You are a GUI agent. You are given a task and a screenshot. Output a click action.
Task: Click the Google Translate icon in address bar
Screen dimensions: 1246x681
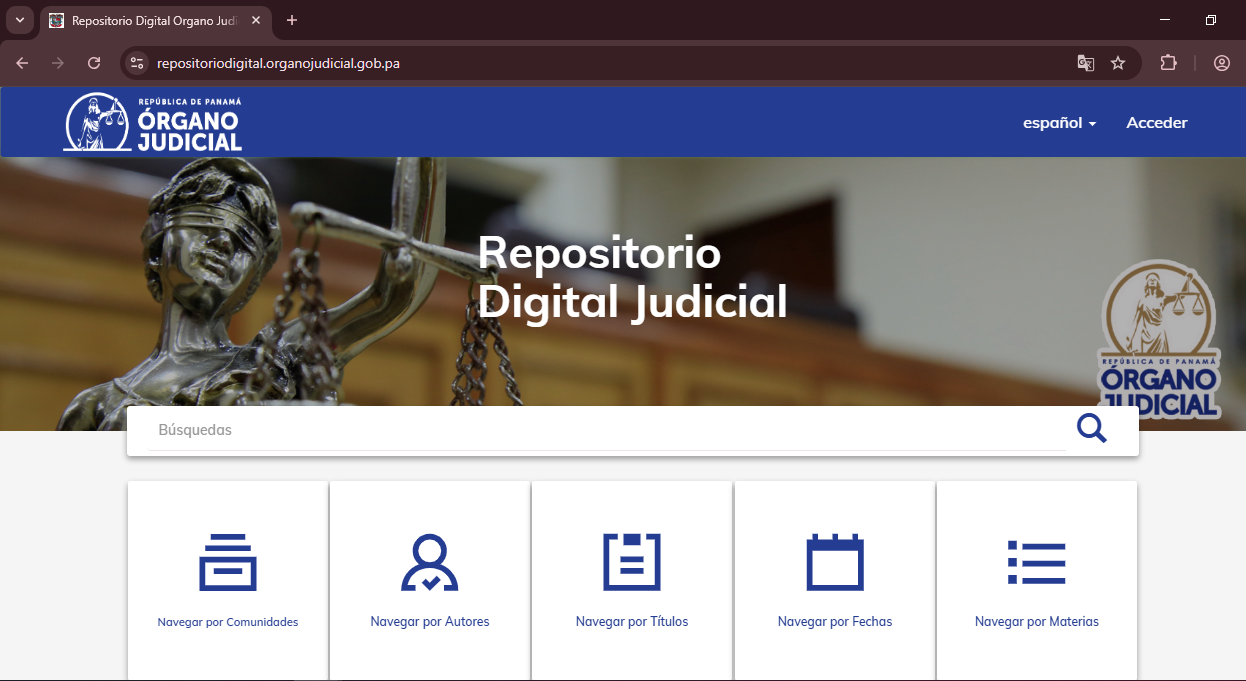[1085, 63]
